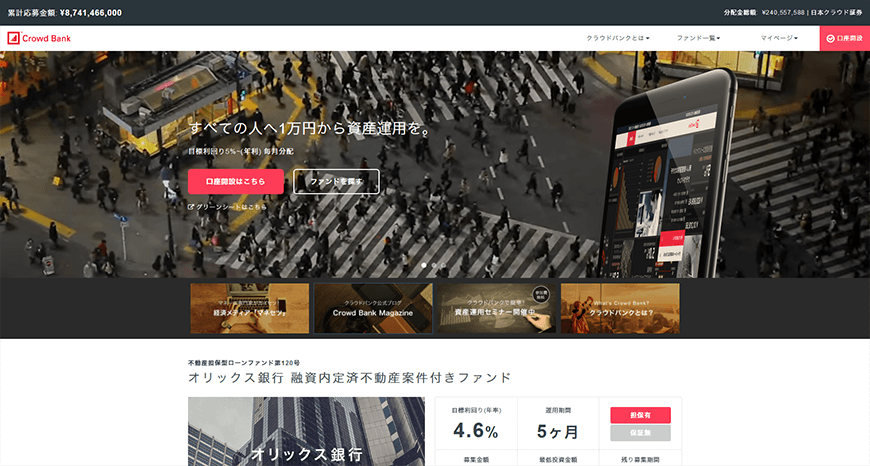Select the second carousel dot indicator

point(434,266)
